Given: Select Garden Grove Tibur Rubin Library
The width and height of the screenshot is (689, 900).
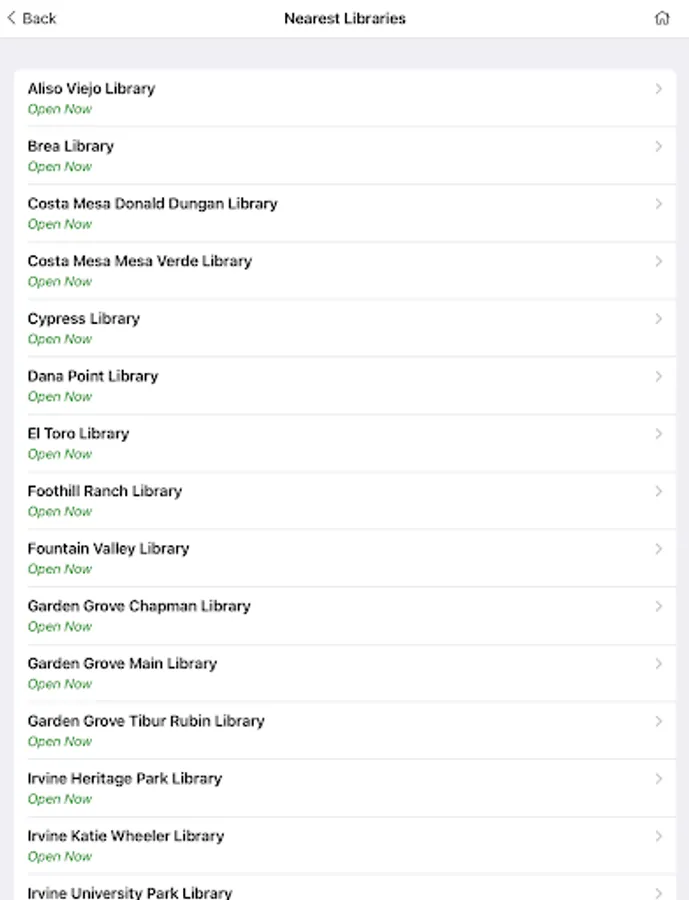Looking at the screenshot, I should point(146,721).
